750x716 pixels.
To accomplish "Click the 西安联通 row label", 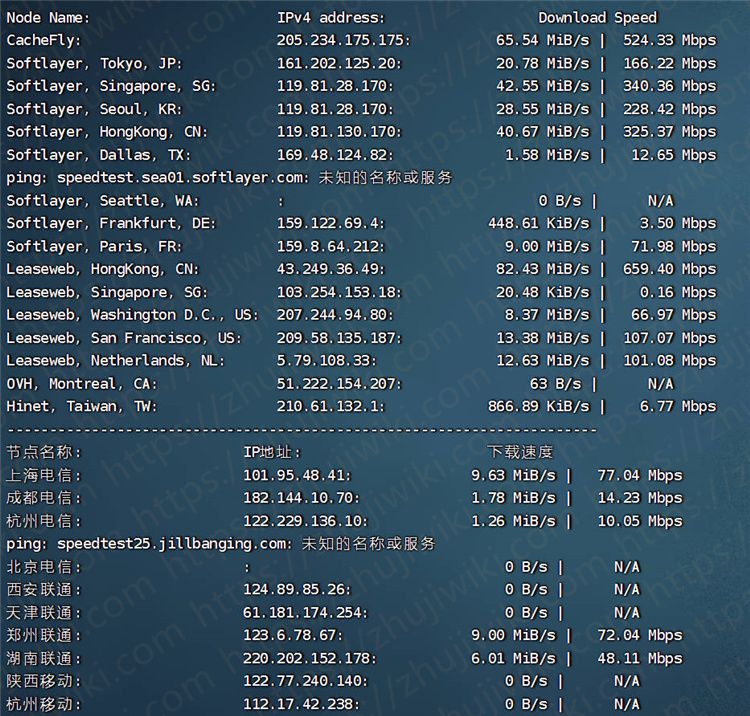I will click(x=44, y=590).
